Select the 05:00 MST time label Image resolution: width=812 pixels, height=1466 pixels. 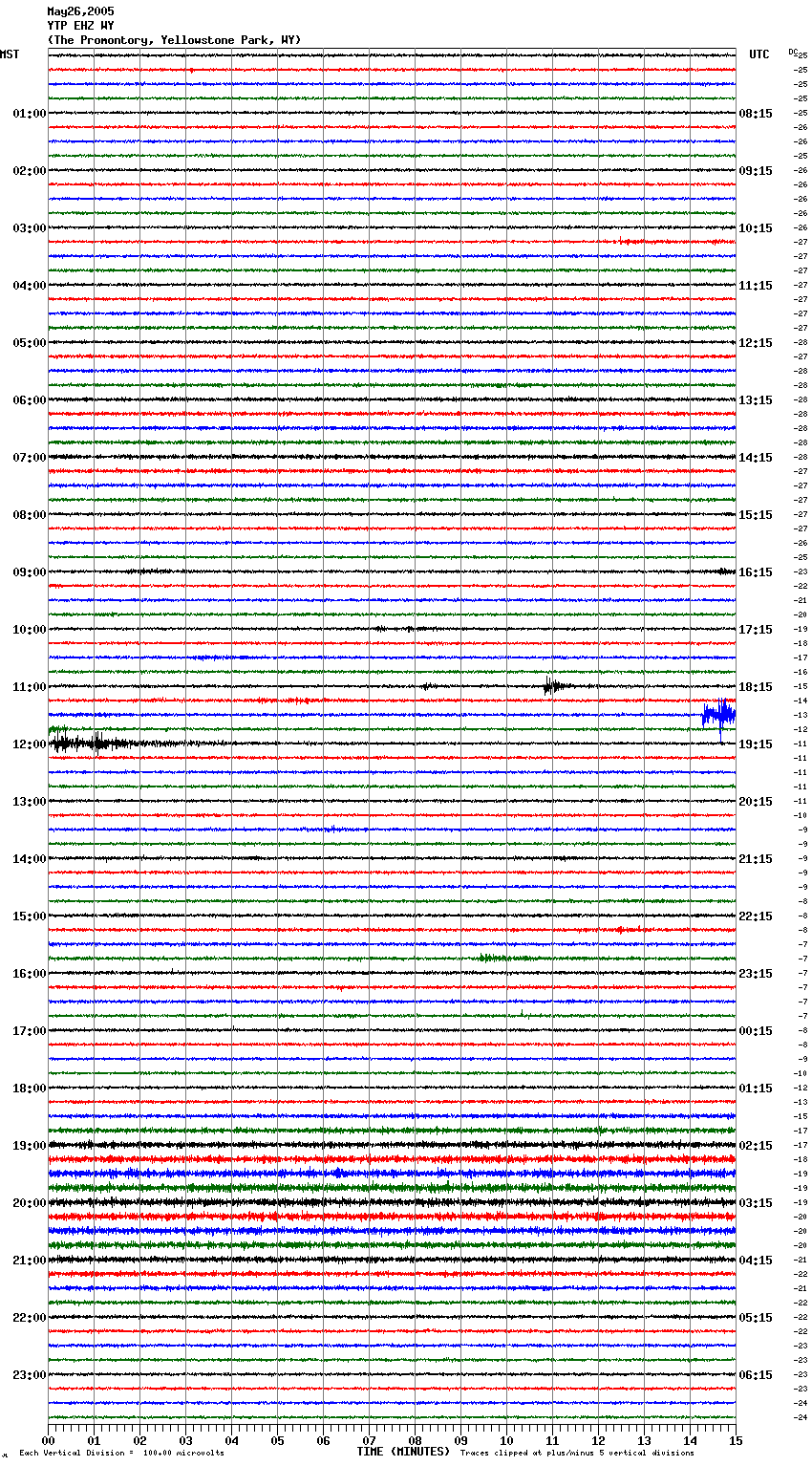coord(30,343)
